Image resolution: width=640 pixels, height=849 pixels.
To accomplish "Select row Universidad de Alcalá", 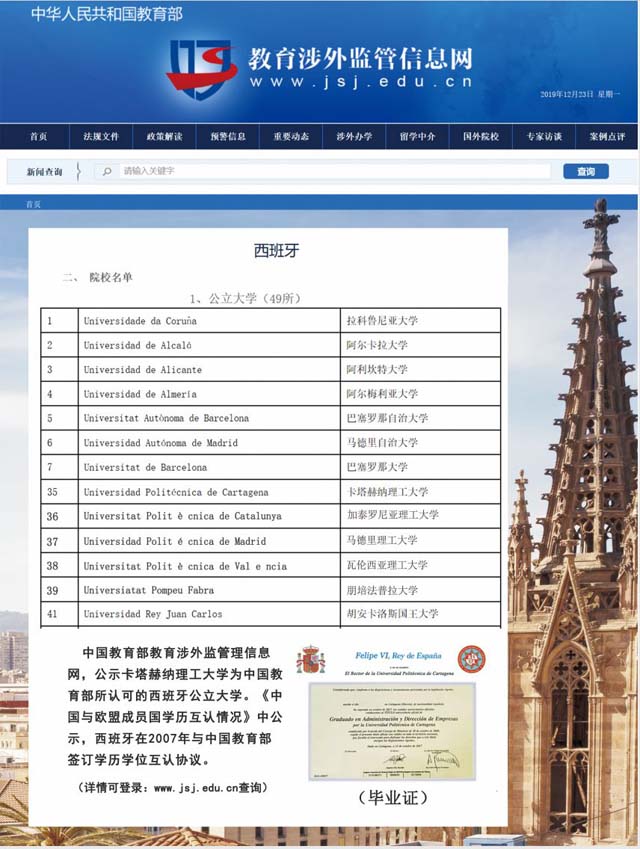I will [270, 345].
